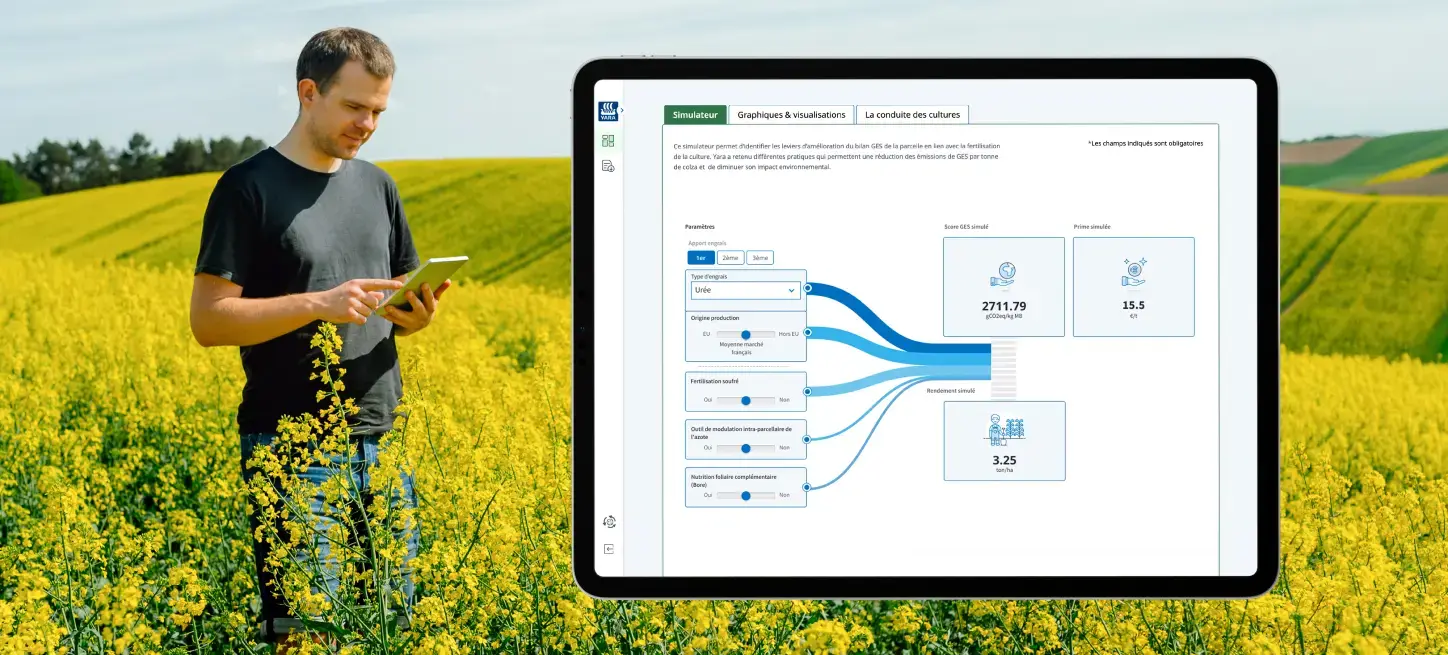Open the La conduite des cultures tab

(912, 115)
